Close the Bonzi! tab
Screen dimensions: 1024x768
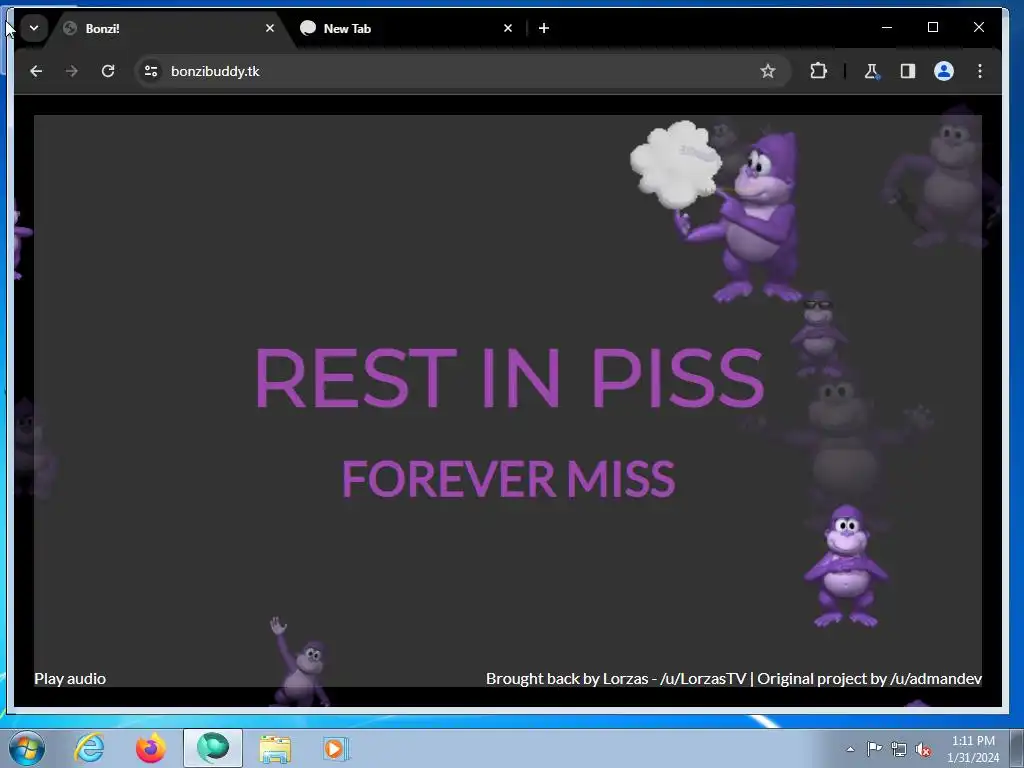pyautogui.click(x=270, y=28)
